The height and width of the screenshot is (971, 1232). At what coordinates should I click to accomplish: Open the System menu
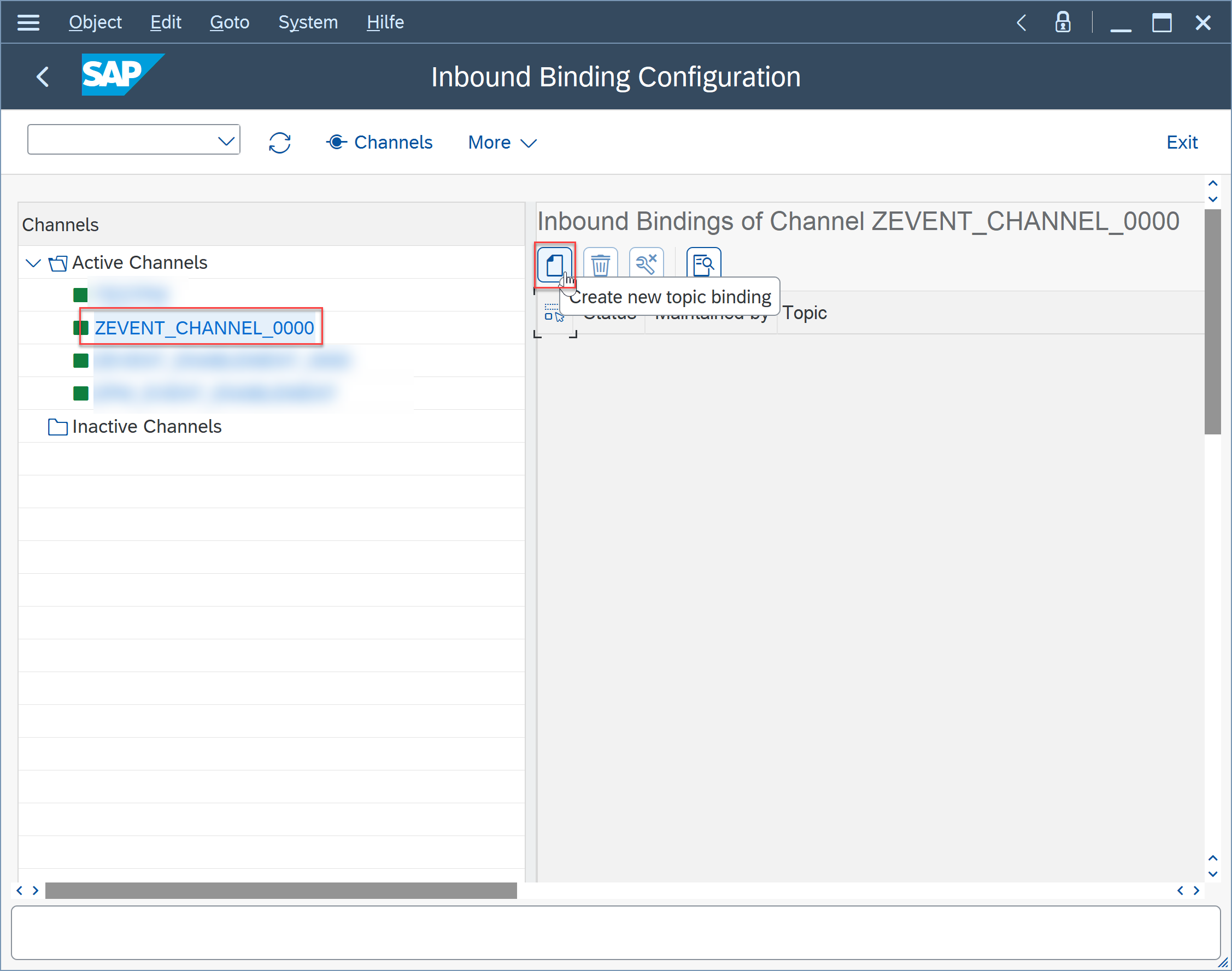[x=308, y=22]
